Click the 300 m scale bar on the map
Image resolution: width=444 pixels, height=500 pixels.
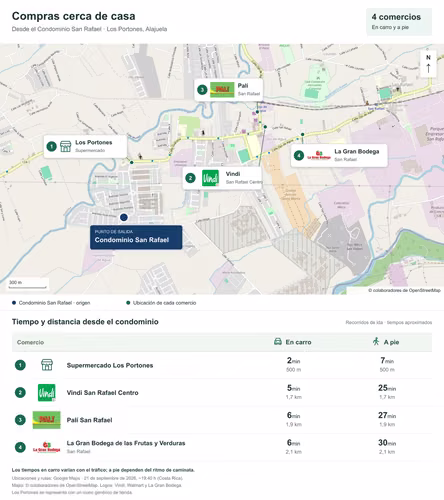[27, 284]
